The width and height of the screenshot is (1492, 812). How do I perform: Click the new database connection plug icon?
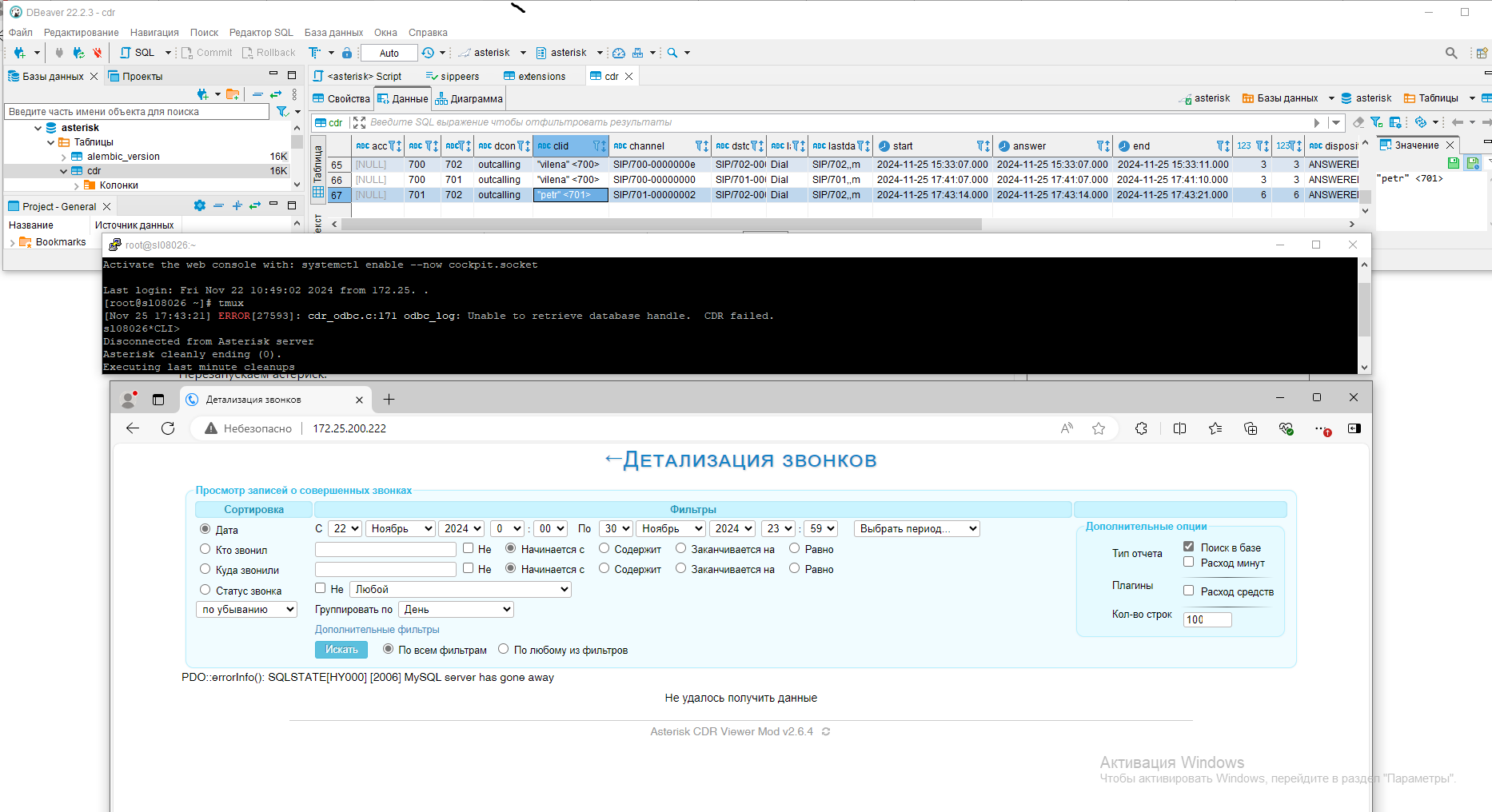(19, 53)
